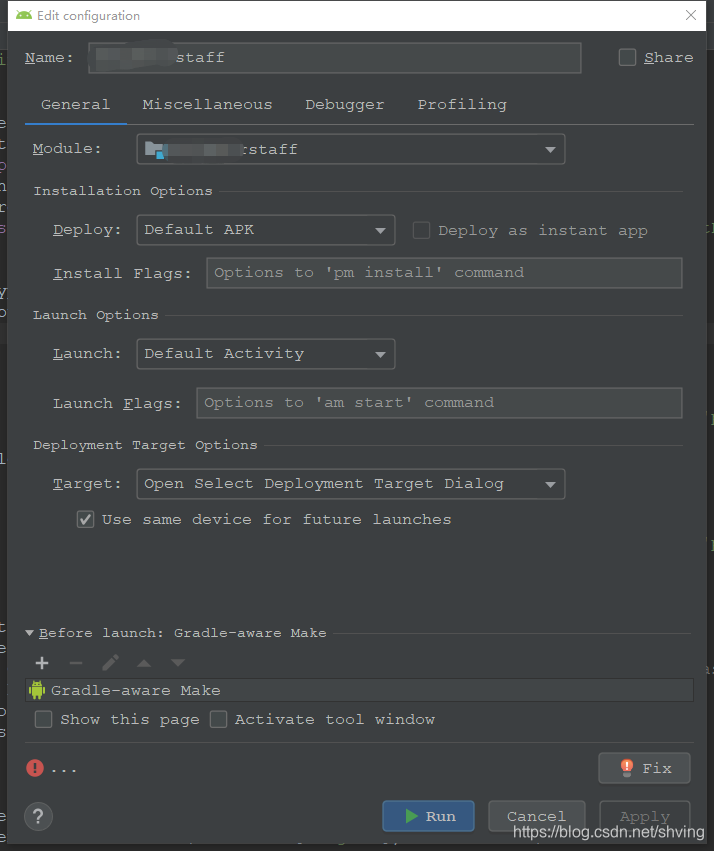Click the Remove icon under Before launch
This screenshot has height=851, width=714.
(x=76, y=662)
